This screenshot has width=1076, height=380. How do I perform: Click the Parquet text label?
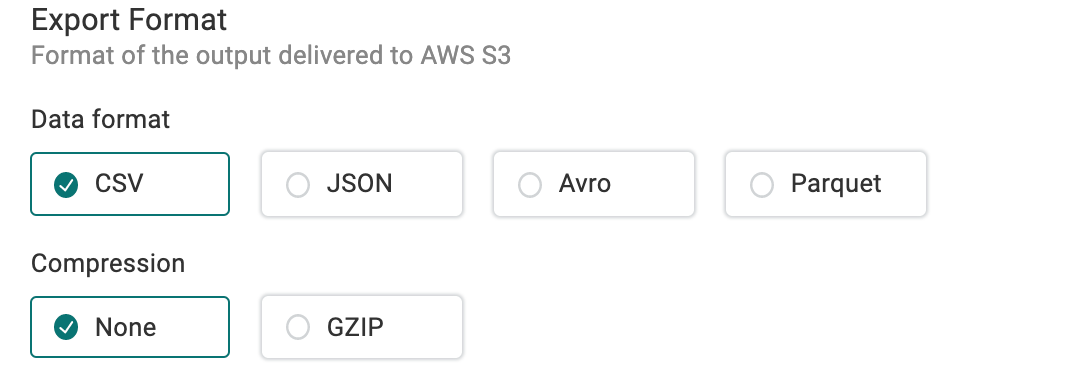click(x=836, y=184)
